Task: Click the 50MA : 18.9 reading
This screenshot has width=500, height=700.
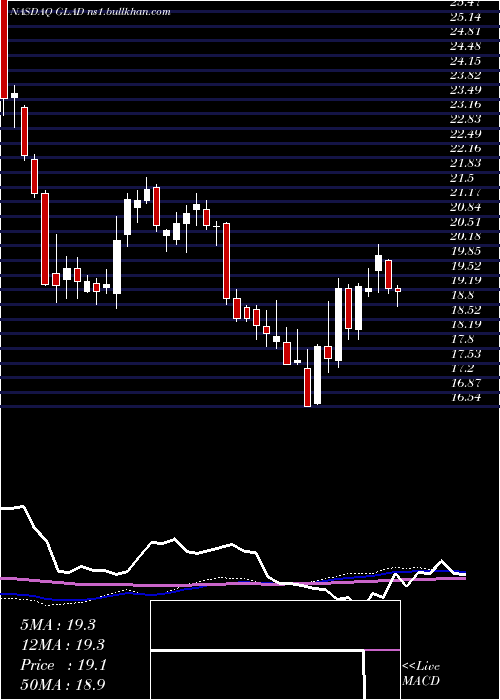Action: 63,684
